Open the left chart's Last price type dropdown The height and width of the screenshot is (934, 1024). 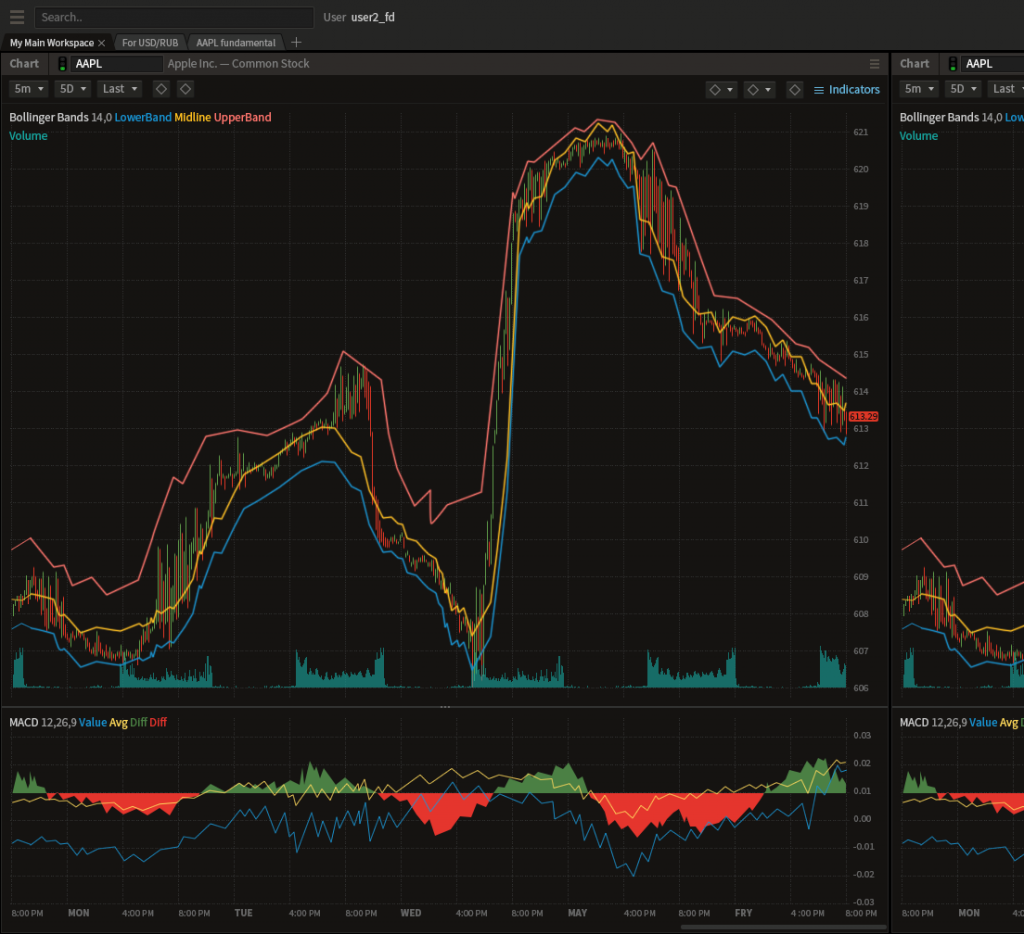119,89
